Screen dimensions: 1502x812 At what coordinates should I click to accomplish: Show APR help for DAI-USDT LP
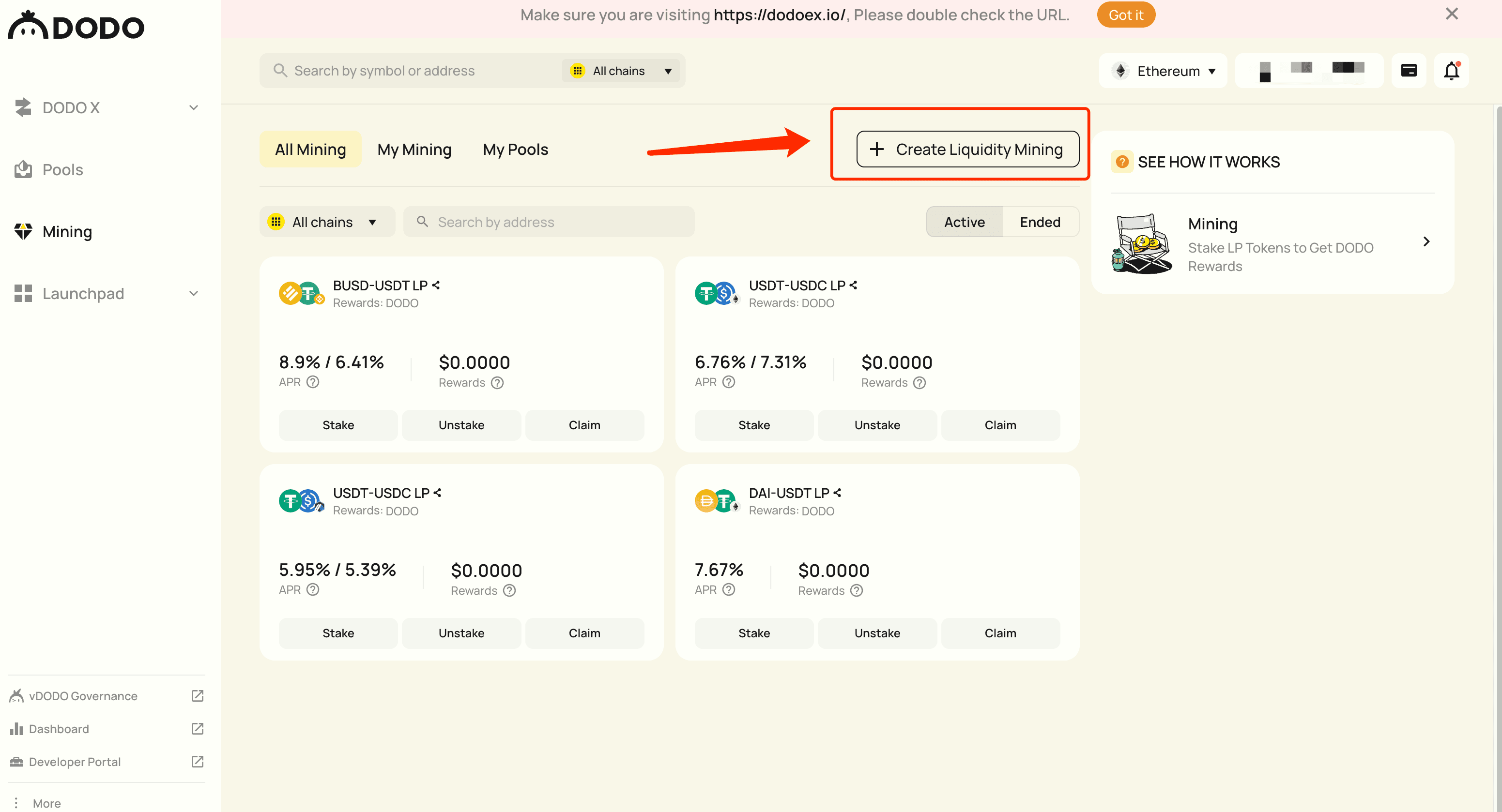point(729,589)
